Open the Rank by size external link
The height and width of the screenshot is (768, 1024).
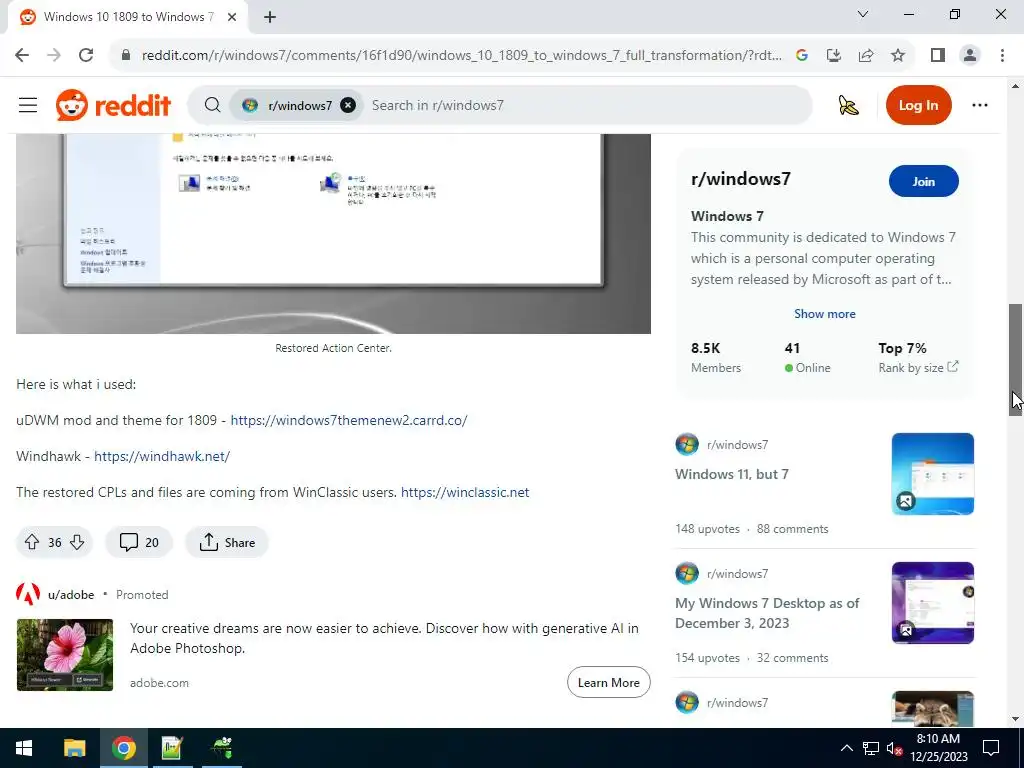pyautogui.click(x=918, y=368)
